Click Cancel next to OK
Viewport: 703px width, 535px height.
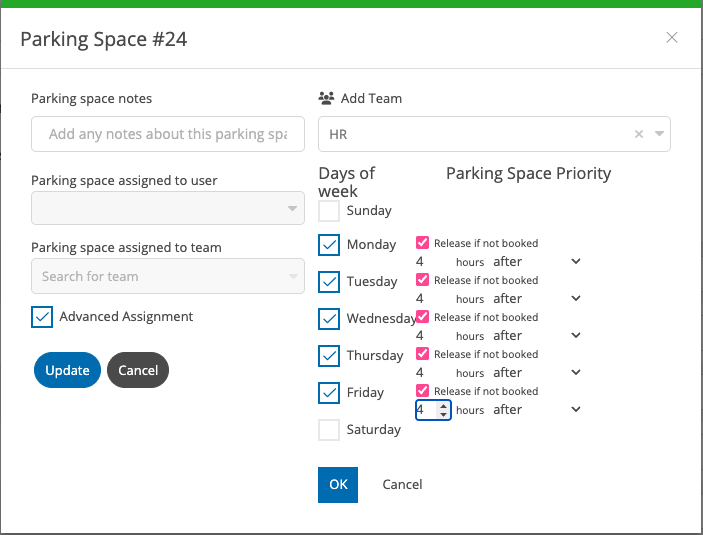(x=402, y=485)
